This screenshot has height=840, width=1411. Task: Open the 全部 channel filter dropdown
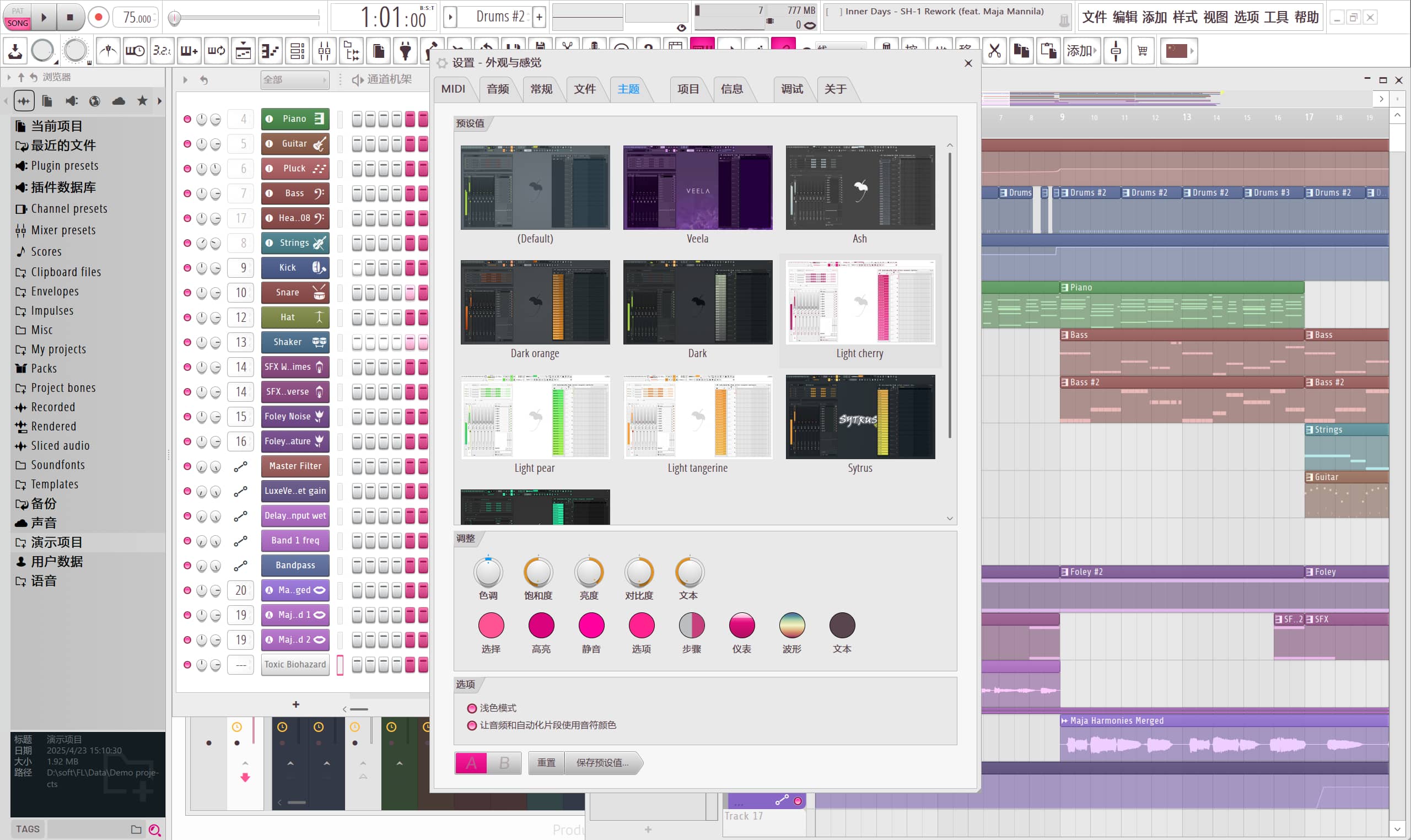coord(294,80)
